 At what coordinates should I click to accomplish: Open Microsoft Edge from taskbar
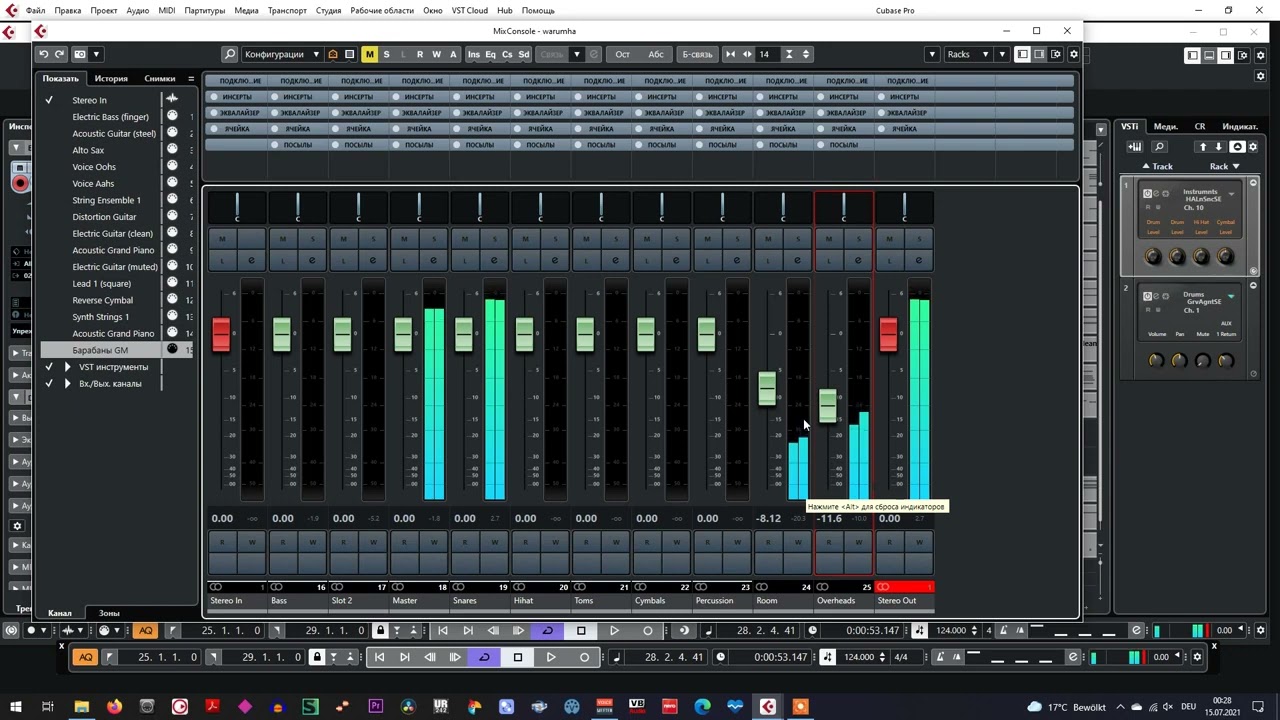[x=702, y=707]
